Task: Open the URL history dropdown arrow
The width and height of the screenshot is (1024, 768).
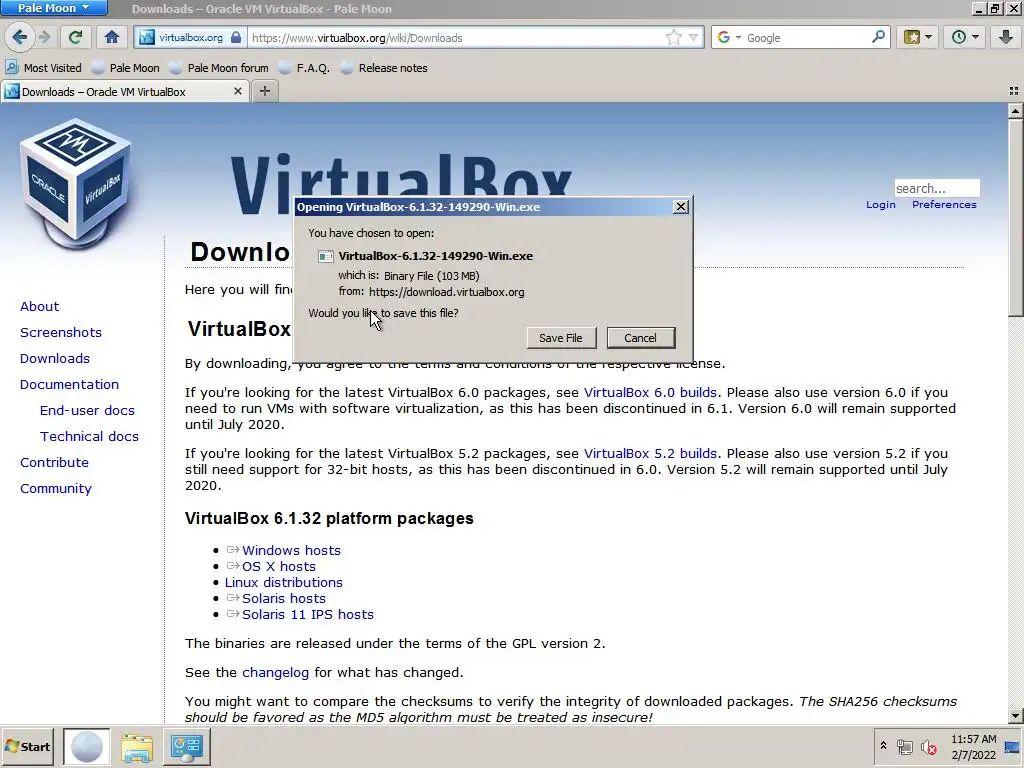Action: tap(694, 37)
